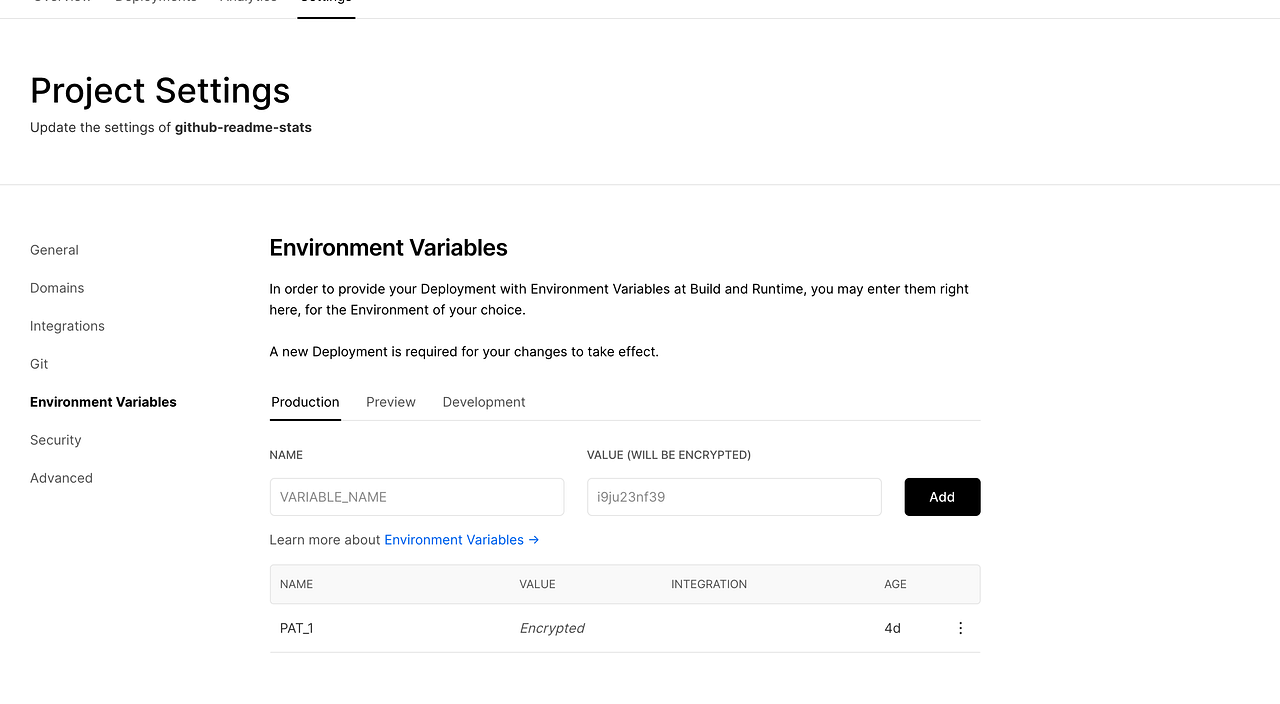Open the Integrations settings section

click(67, 325)
